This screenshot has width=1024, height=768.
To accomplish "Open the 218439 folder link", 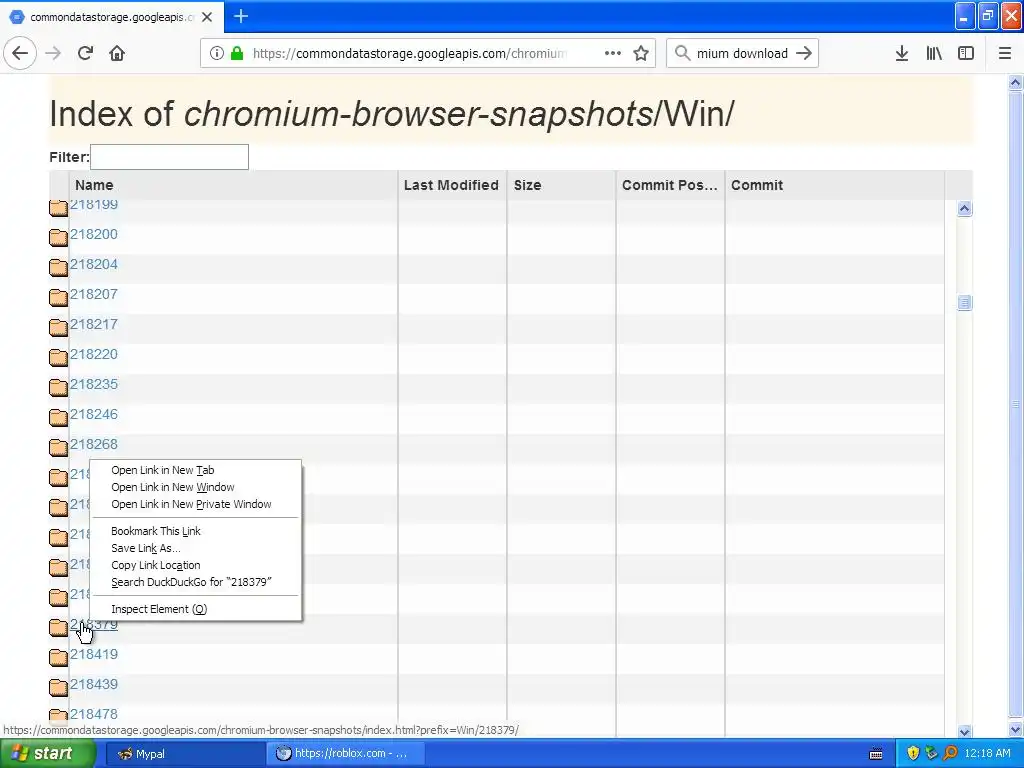I will 94,684.
